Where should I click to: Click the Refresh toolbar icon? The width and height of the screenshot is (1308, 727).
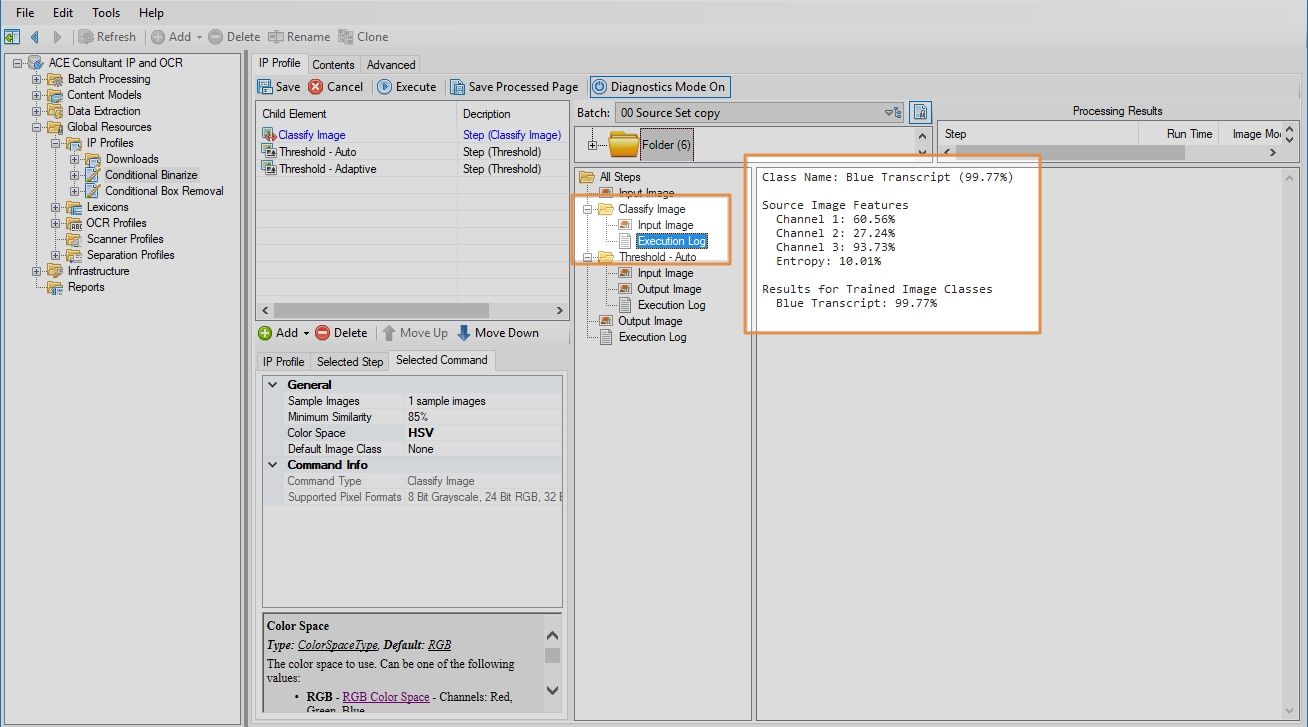coord(87,37)
